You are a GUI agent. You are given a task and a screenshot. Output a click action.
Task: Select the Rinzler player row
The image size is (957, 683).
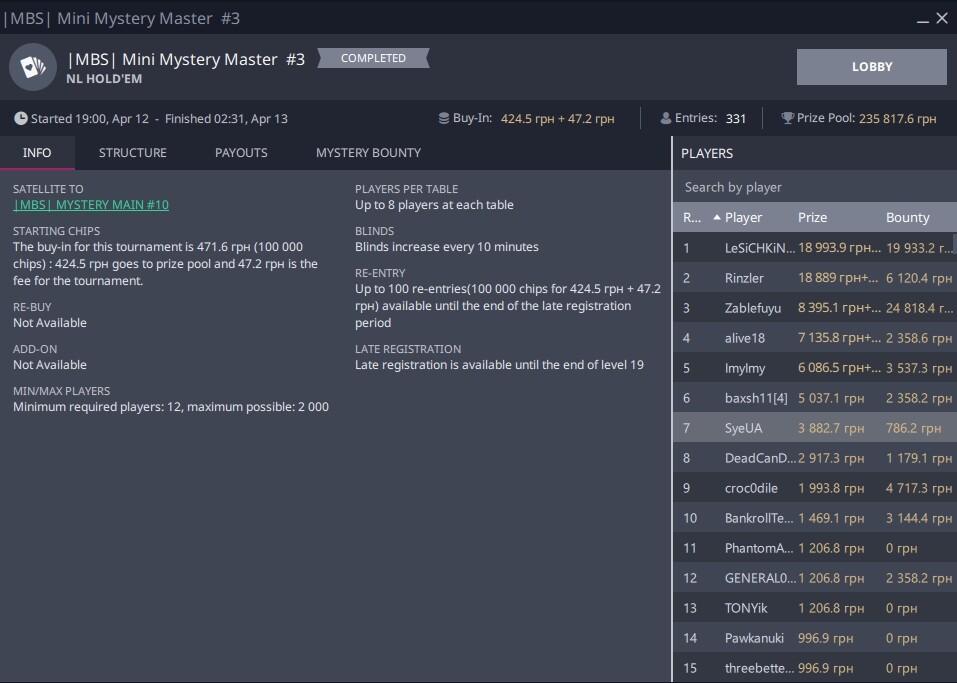(x=815, y=278)
